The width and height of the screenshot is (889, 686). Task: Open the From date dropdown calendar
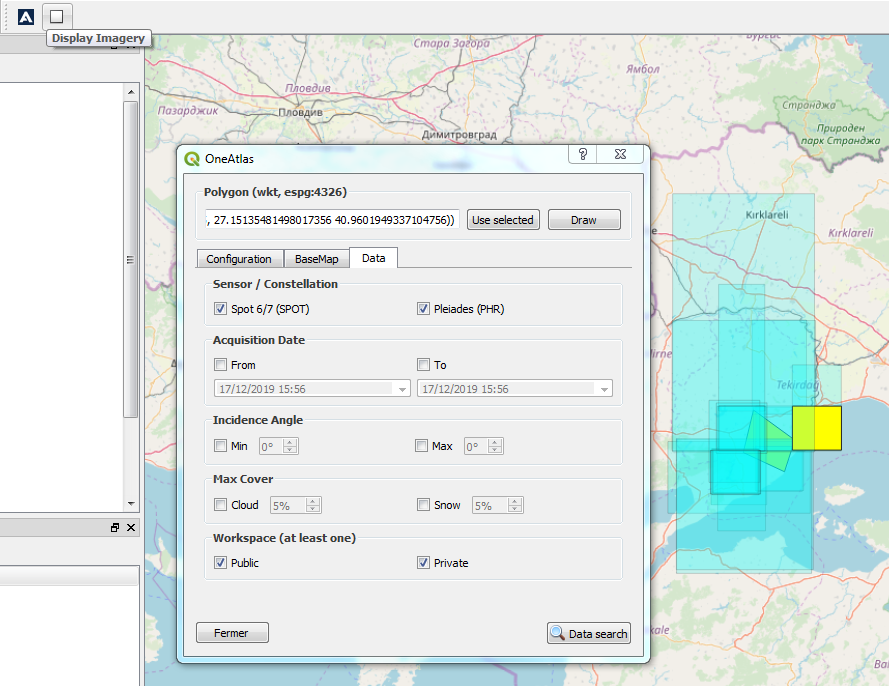click(x=402, y=389)
